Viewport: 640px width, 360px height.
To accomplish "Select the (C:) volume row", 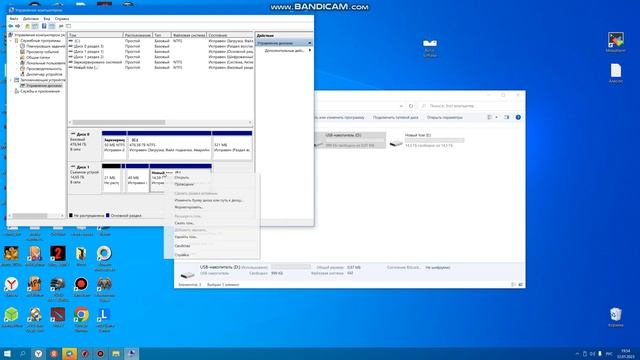I will point(160,41).
